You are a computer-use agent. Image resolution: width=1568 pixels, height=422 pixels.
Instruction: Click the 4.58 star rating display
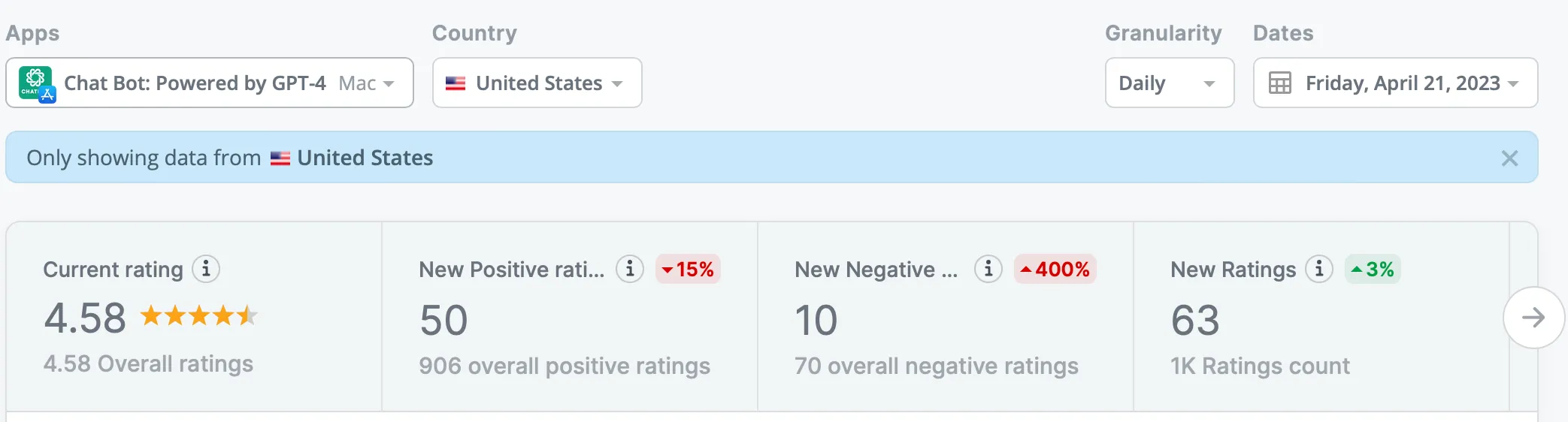199,316
